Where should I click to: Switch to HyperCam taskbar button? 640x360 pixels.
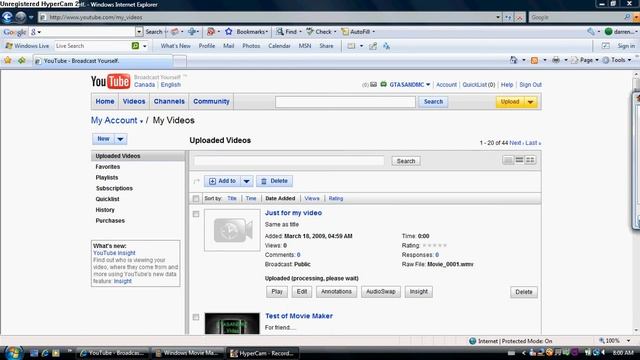click(x=263, y=353)
